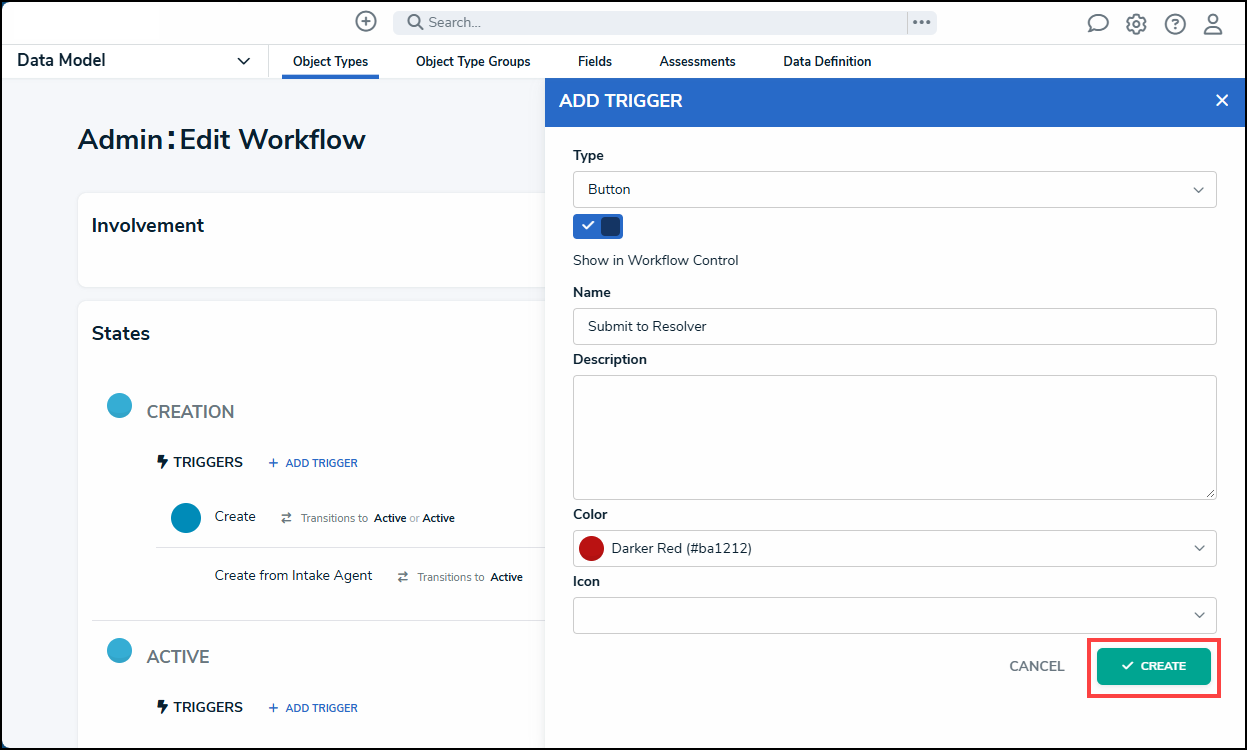Click the Active state circle icon
The image size is (1247, 750).
pos(120,650)
